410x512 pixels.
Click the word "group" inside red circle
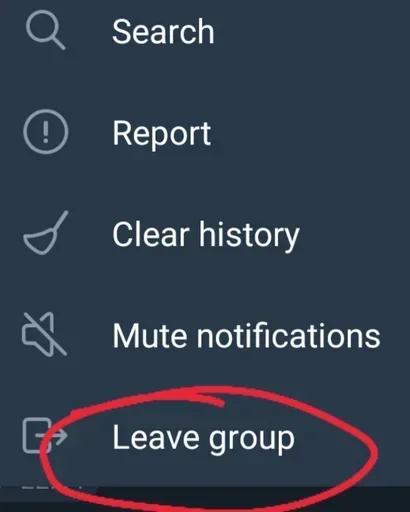[x=252, y=440]
